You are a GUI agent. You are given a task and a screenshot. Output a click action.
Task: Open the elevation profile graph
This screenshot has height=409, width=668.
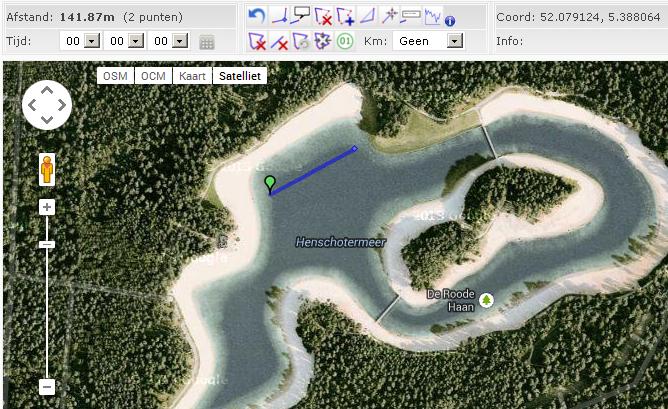[x=433, y=16]
